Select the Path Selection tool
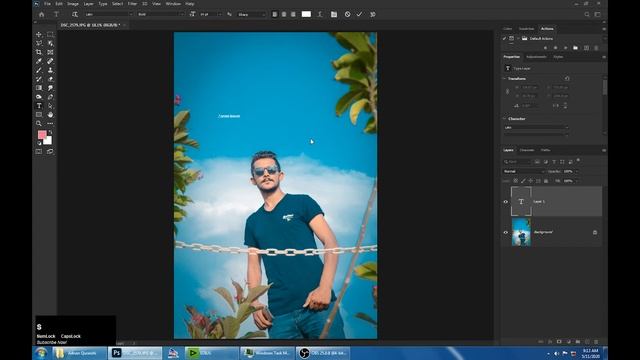 [50, 106]
